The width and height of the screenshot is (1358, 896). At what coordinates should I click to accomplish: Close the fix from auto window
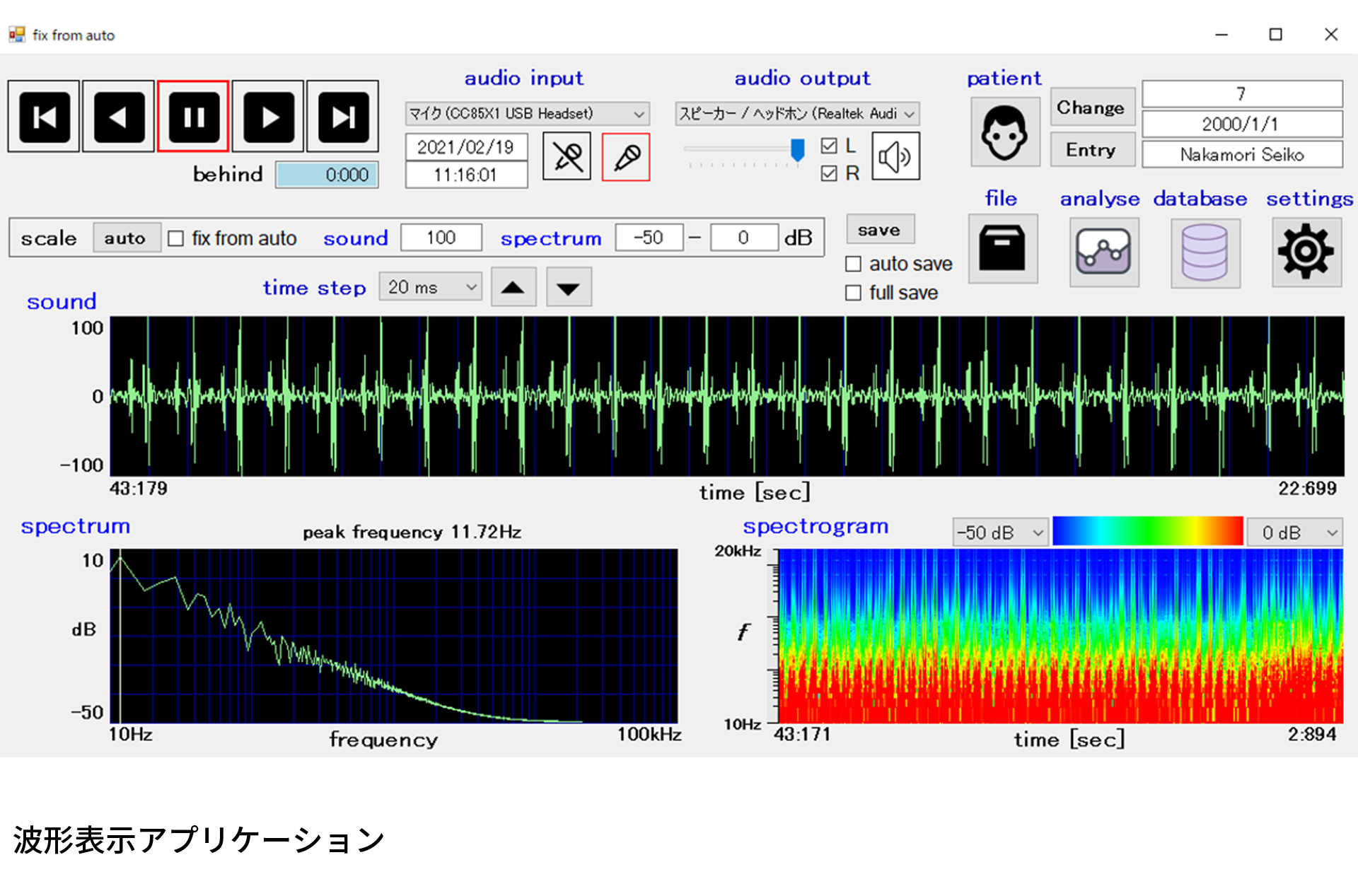click(1330, 35)
